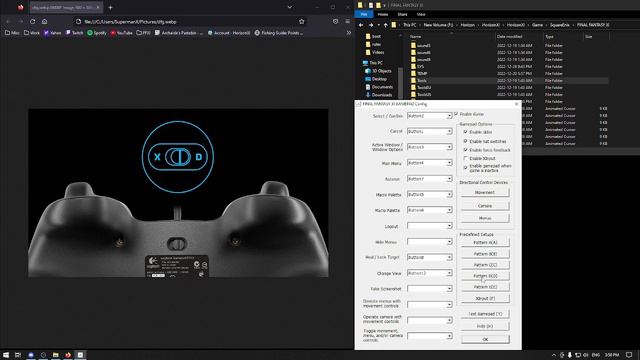This screenshot has height=360, width=640.
Task: Click the browser address bar
Action: pos(190,22)
